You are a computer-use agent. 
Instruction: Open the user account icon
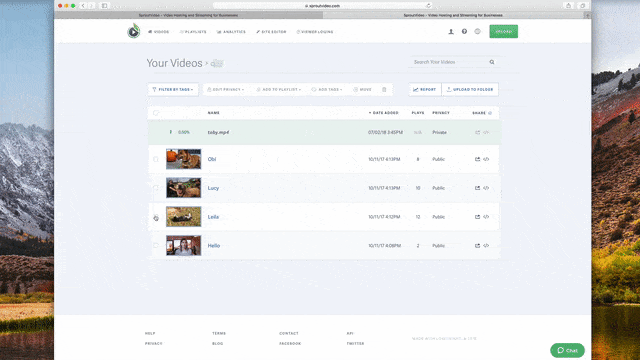(x=451, y=31)
